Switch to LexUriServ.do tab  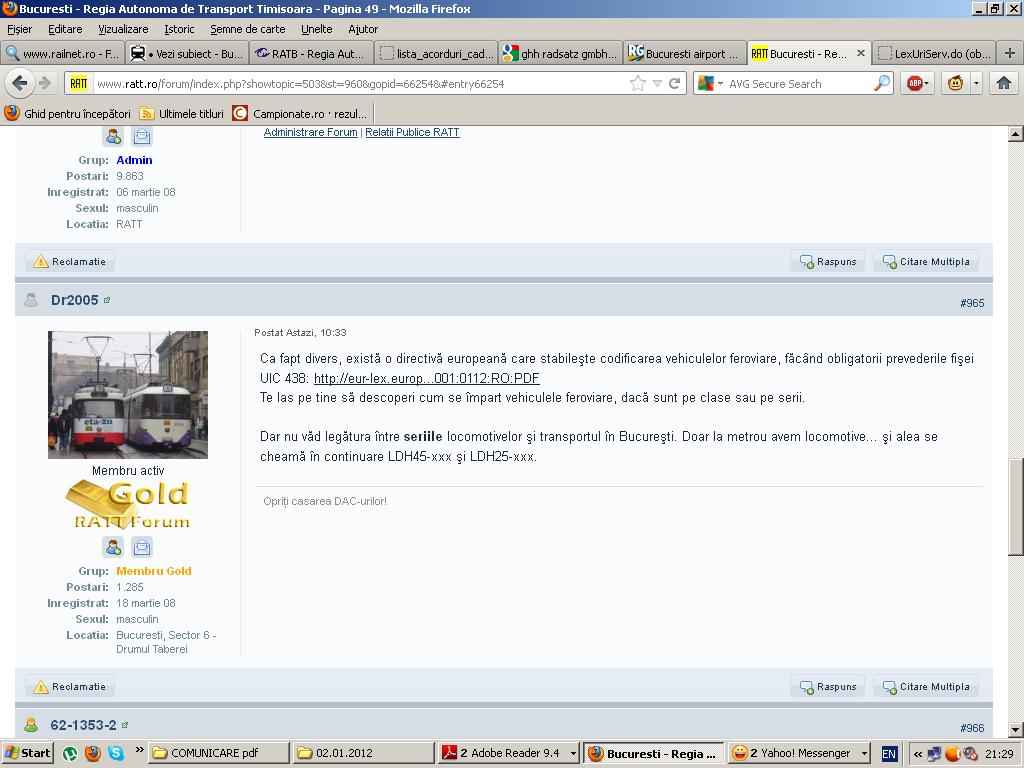tap(934, 54)
